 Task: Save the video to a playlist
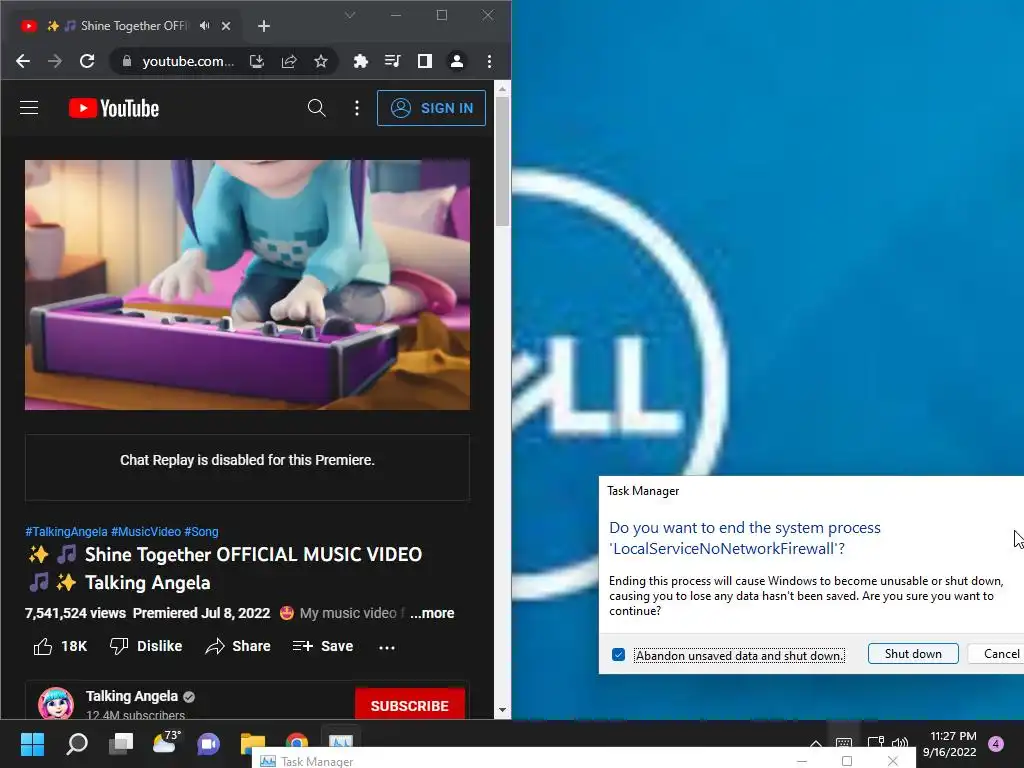323,647
